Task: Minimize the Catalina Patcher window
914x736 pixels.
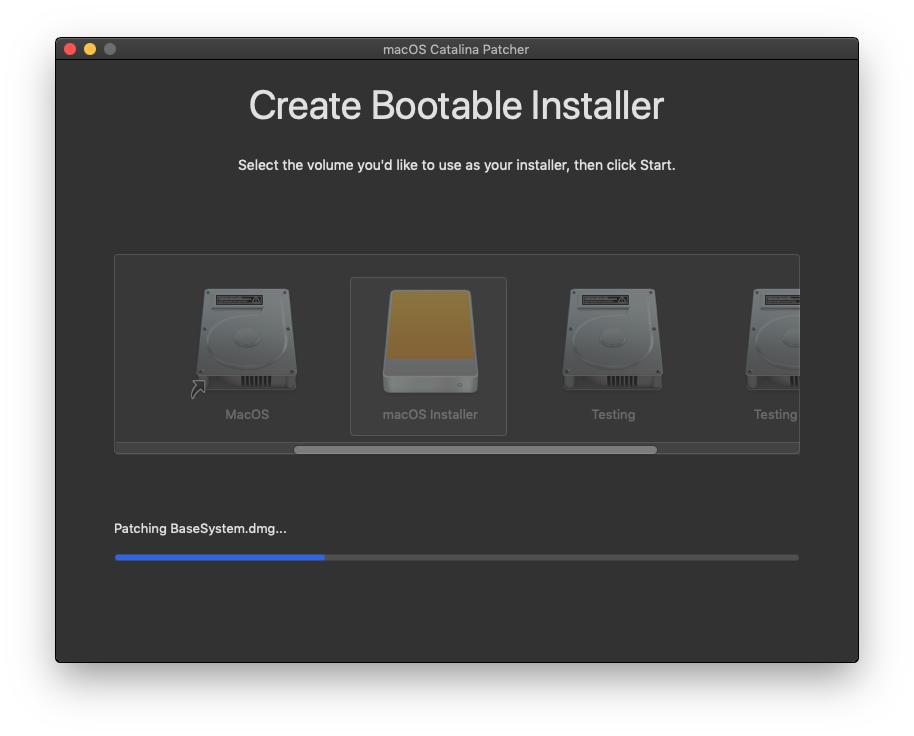Action: 90,49
